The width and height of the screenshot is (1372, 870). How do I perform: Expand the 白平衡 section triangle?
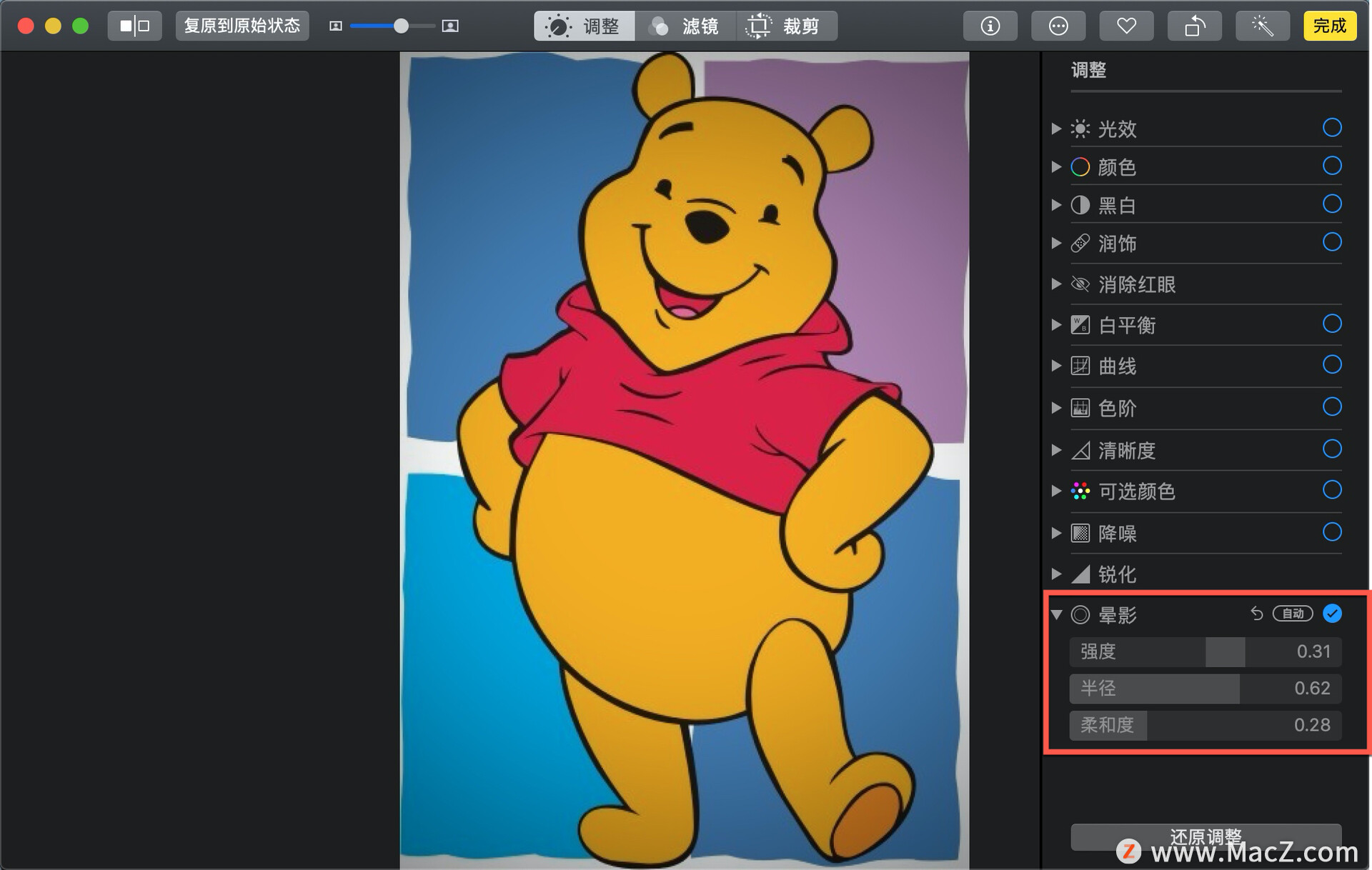click(1056, 325)
